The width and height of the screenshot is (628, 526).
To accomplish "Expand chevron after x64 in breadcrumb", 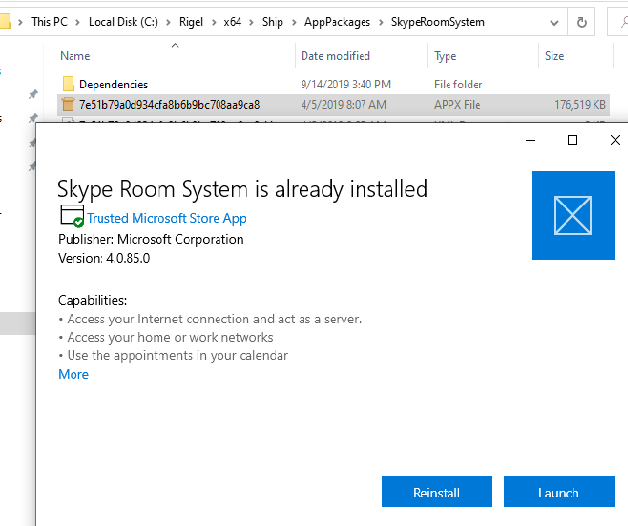I will pyautogui.click(x=252, y=22).
